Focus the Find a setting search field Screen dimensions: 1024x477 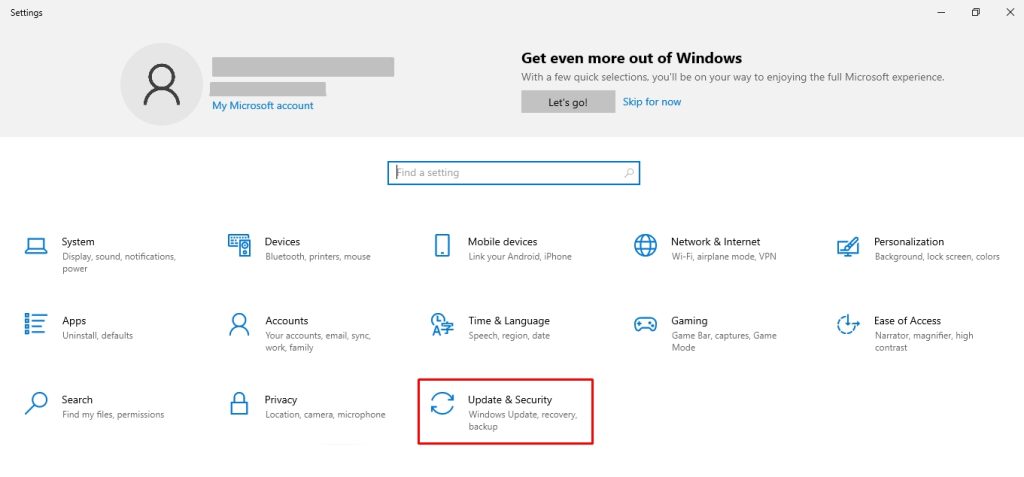(513, 173)
